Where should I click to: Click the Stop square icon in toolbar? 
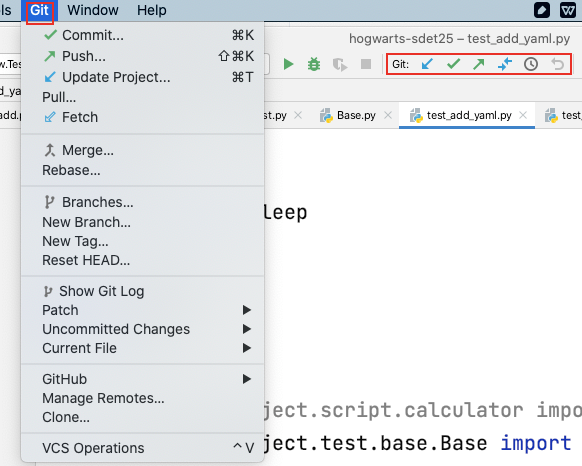point(366,64)
